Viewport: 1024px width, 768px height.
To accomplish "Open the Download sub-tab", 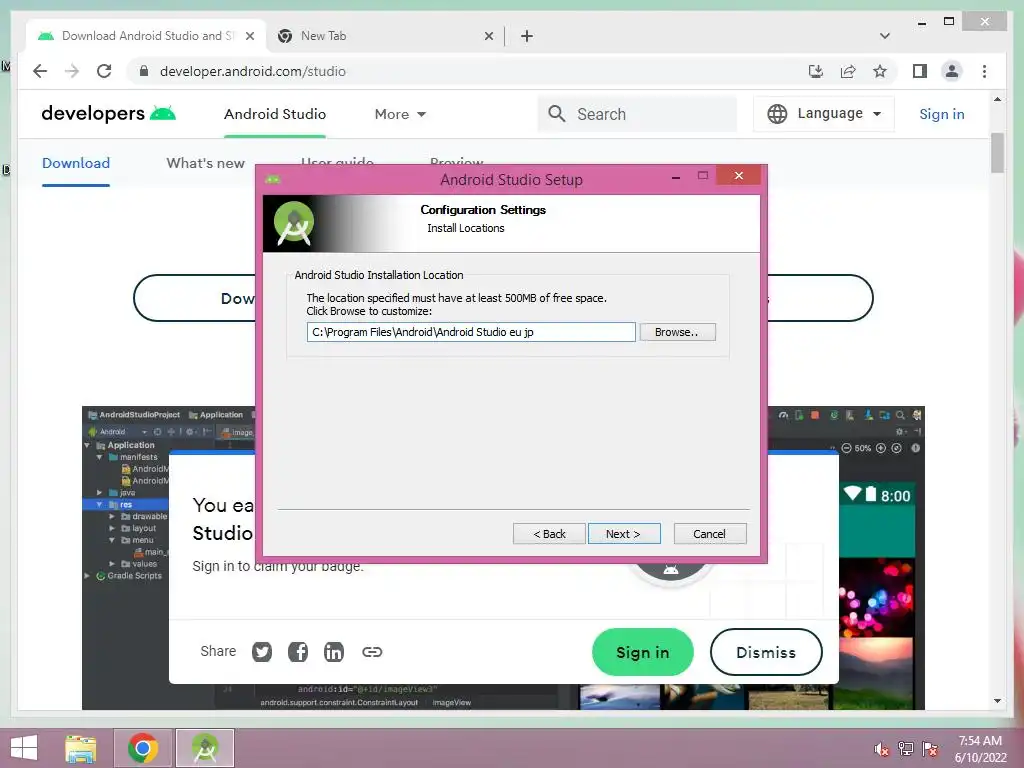I will pos(76,163).
